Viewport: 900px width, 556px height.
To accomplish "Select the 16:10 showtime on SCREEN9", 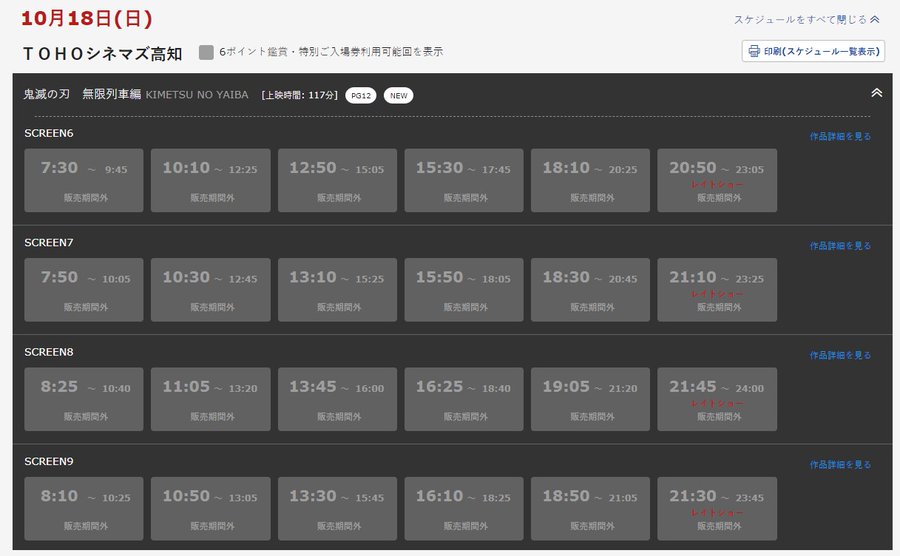I will click(464, 509).
